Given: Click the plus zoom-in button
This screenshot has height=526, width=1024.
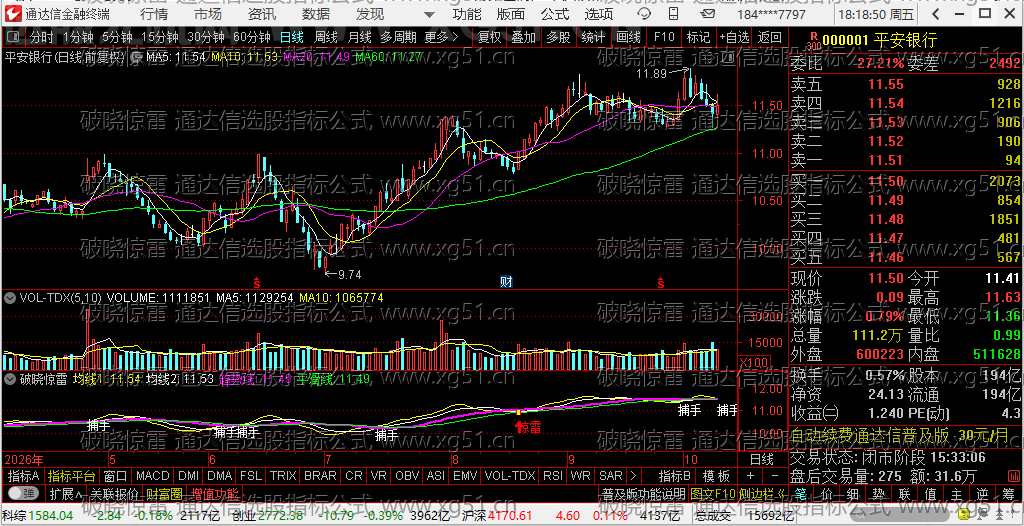Looking at the screenshot, I should coord(750,476).
